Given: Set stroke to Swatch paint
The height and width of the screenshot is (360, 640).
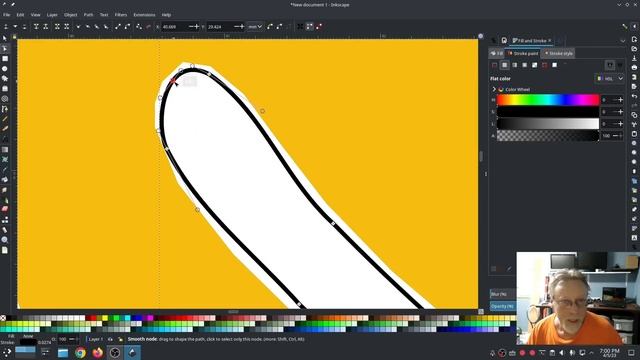Looking at the screenshot, I should (x=555, y=65).
